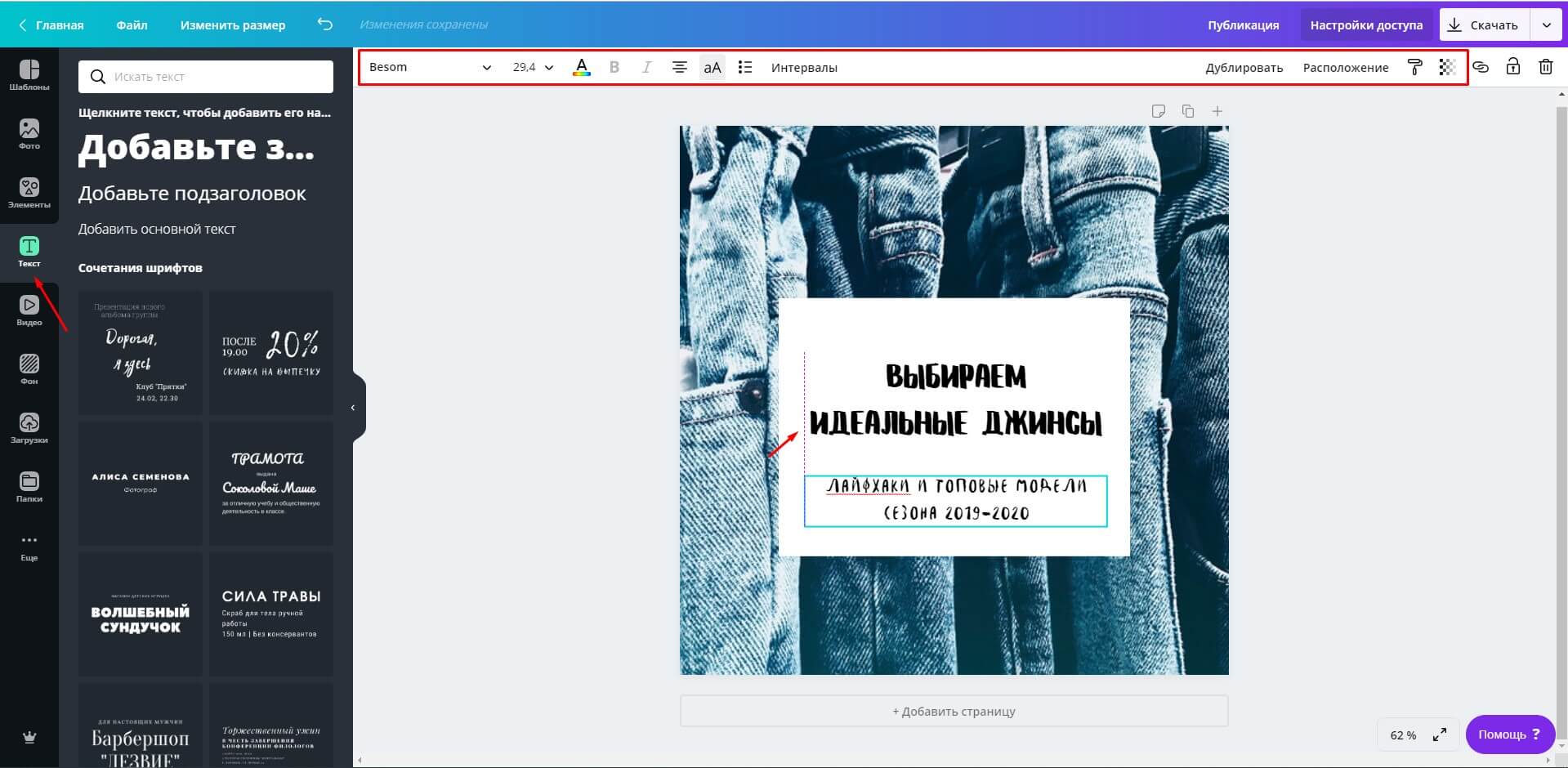Open the Видео sidebar tab
Screen dimensions: 1568x768
[29, 310]
